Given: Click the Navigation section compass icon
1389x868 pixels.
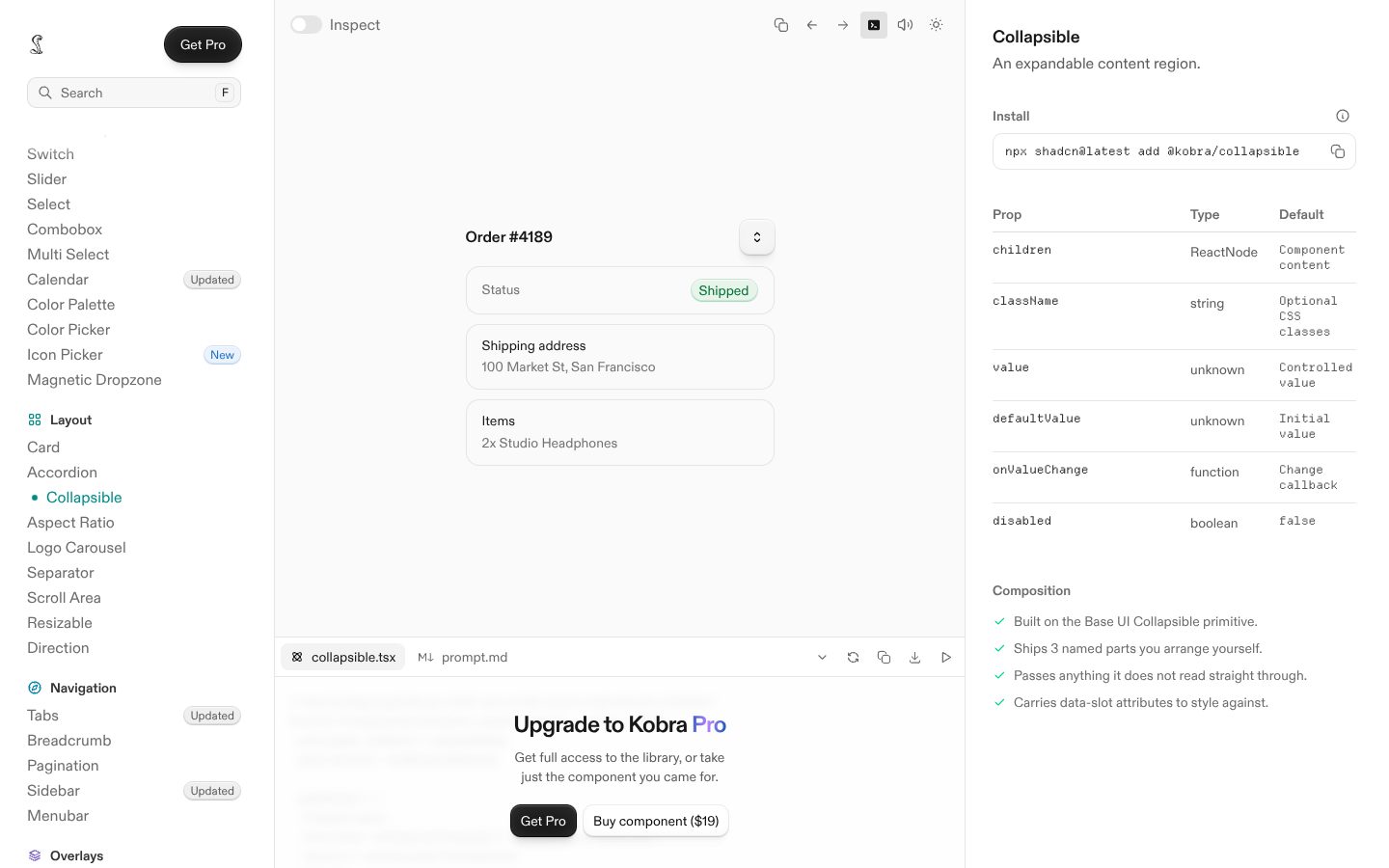Looking at the screenshot, I should tap(35, 689).
